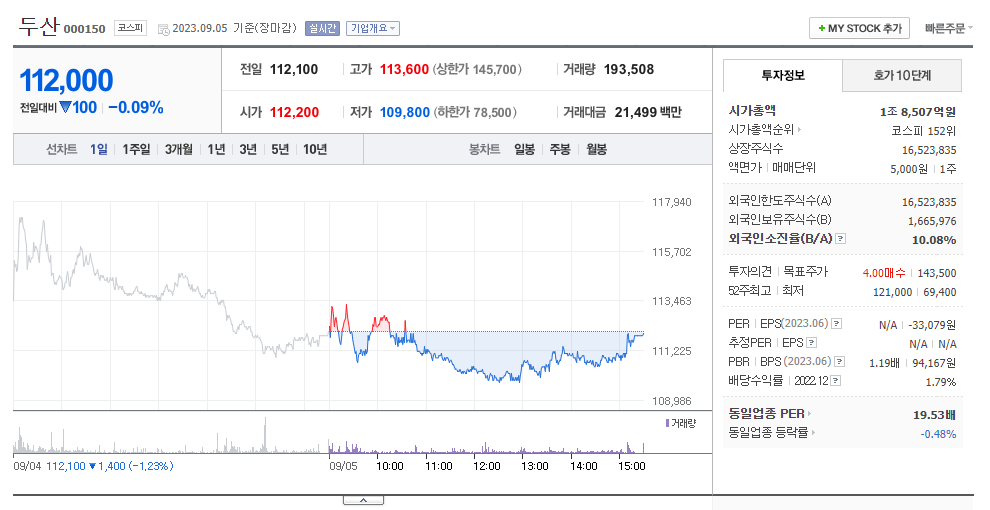This screenshot has width=990, height=510.
Task: Click the 동일업종 등락률 value -0.48%
Action: (x=938, y=434)
